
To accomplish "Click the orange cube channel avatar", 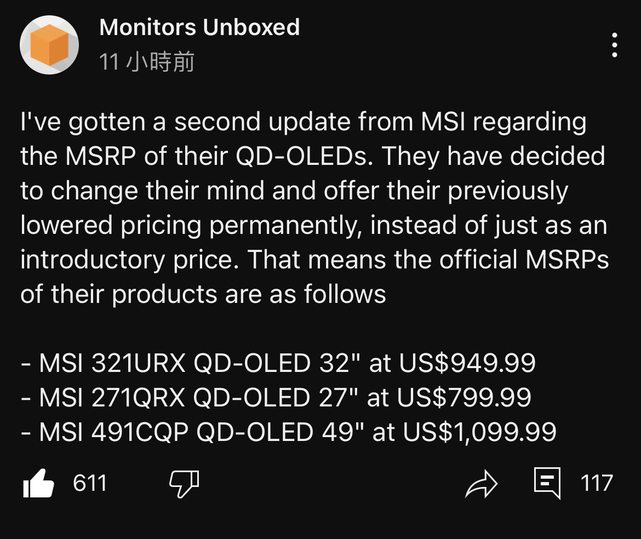I will [48, 45].
